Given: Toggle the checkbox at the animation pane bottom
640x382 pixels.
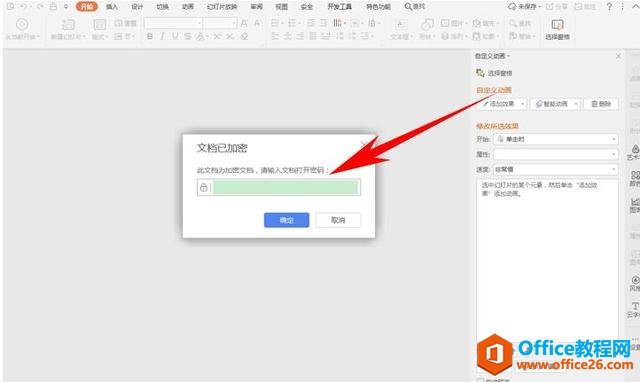Looking at the screenshot, I should click(x=480, y=380).
